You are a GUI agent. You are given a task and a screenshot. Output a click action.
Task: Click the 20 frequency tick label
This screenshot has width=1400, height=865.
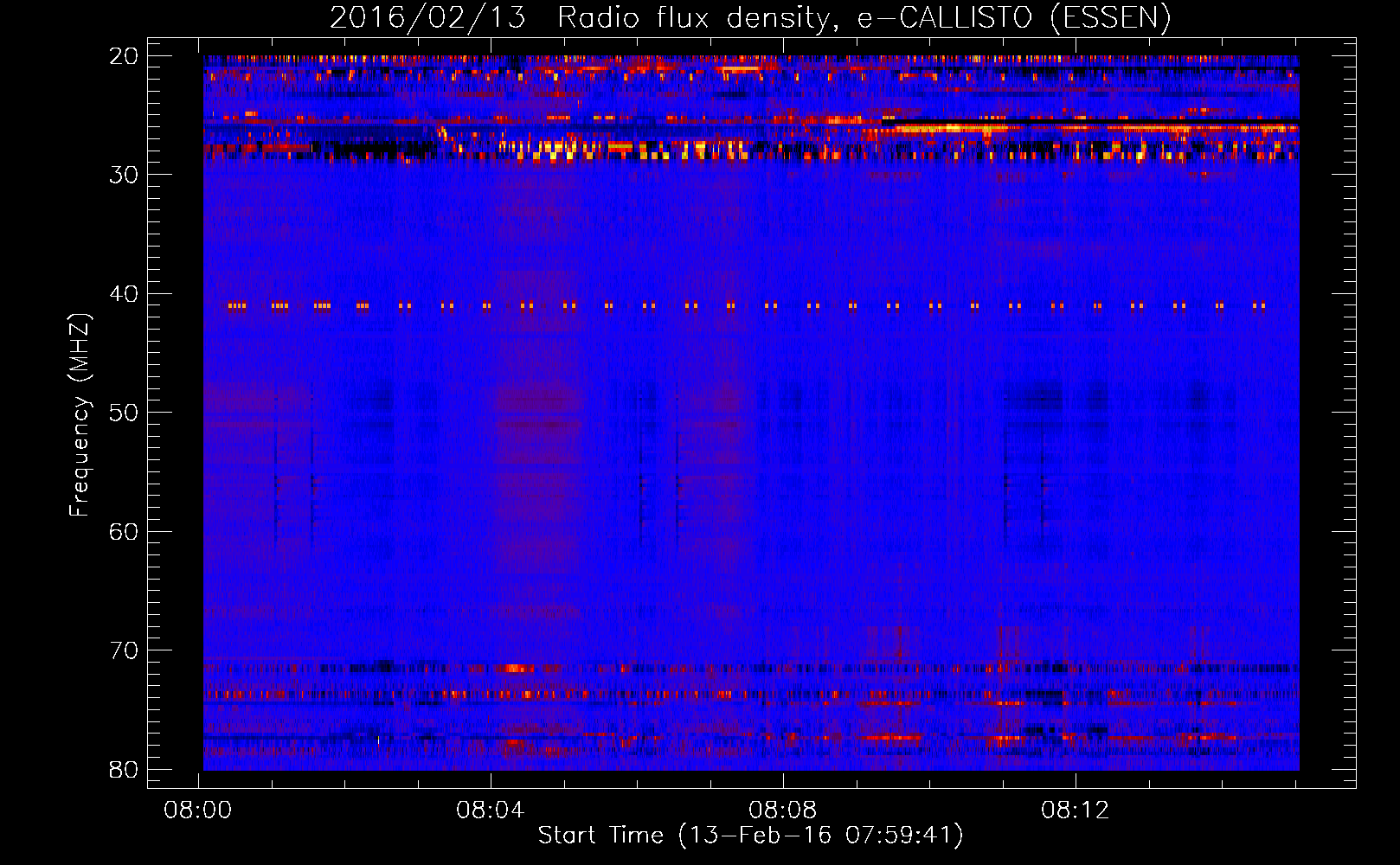point(125,56)
